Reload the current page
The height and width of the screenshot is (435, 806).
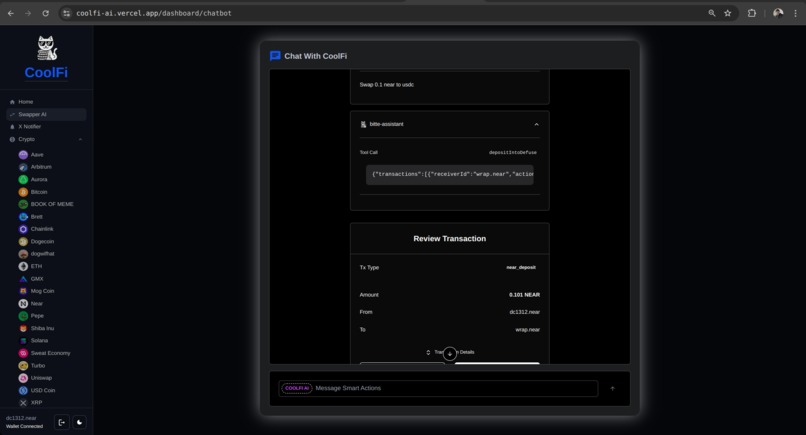point(45,13)
